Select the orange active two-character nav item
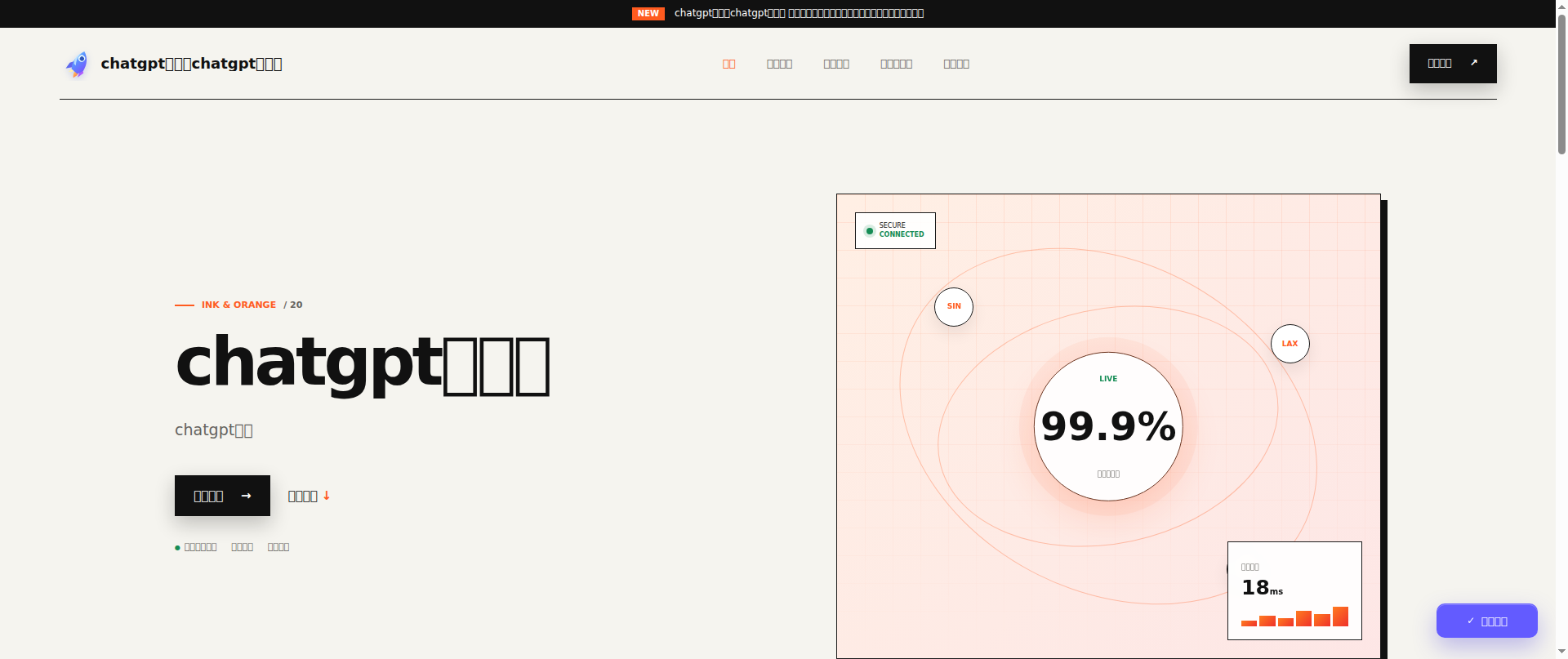1568x659 pixels. click(x=728, y=64)
